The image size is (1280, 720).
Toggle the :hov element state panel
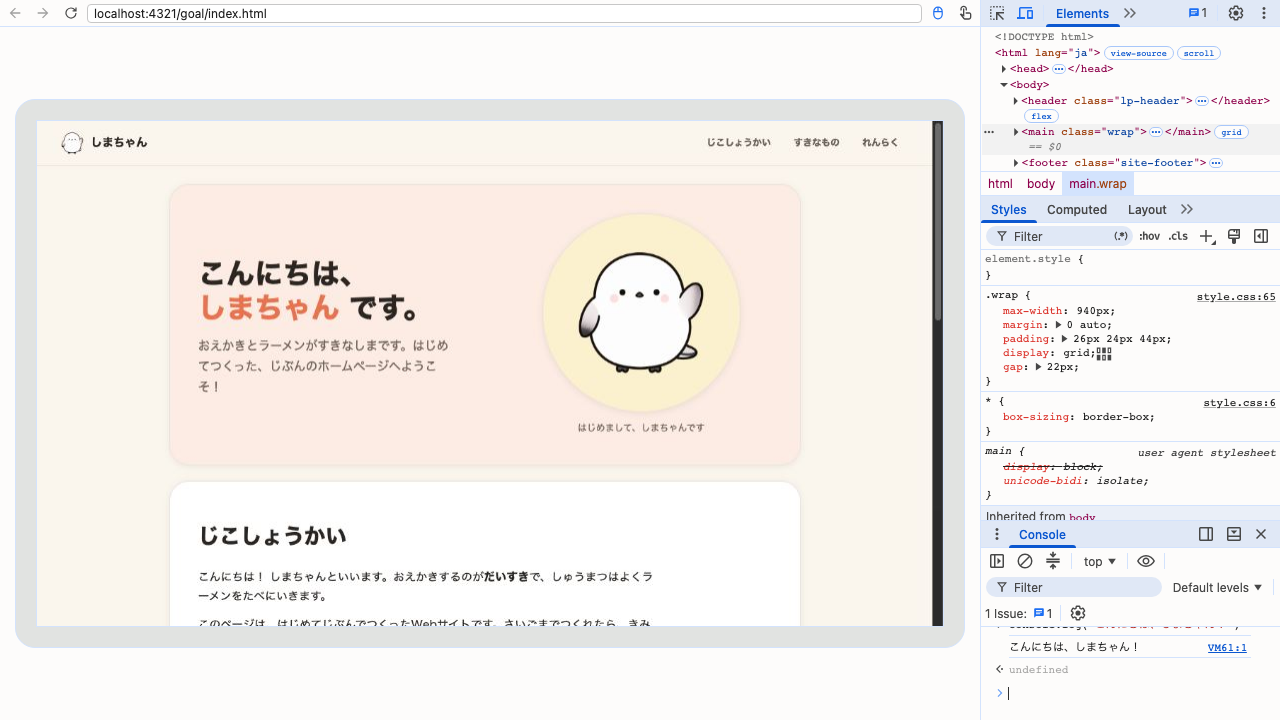(x=1150, y=236)
